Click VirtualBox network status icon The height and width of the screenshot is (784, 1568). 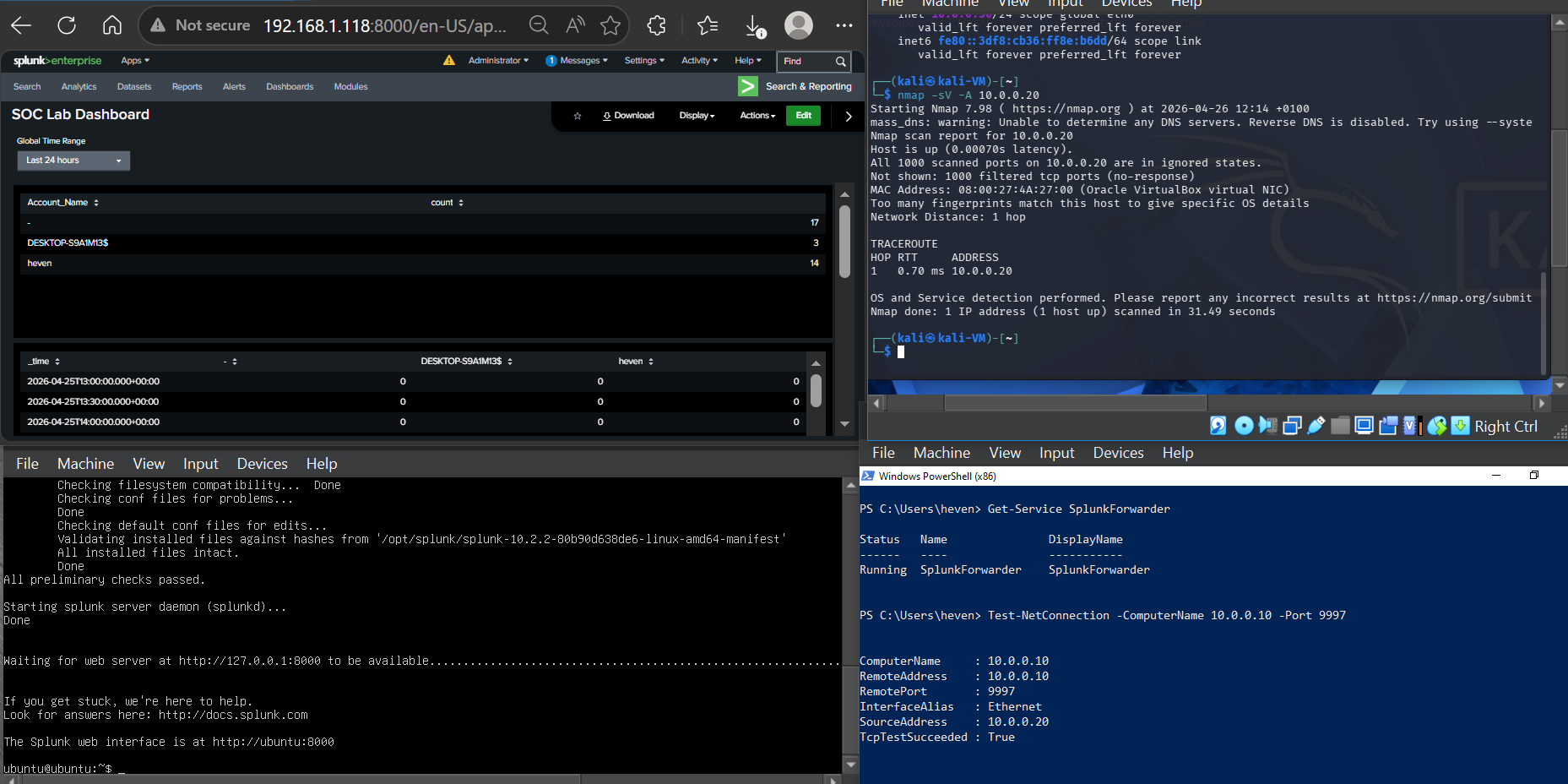pyautogui.click(x=1292, y=426)
